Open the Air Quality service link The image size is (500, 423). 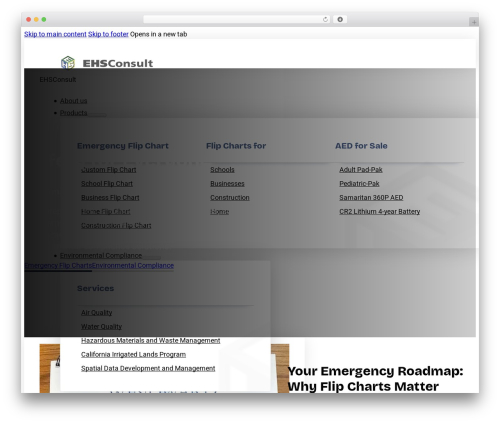pyautogui.click(x=96, y=313)
